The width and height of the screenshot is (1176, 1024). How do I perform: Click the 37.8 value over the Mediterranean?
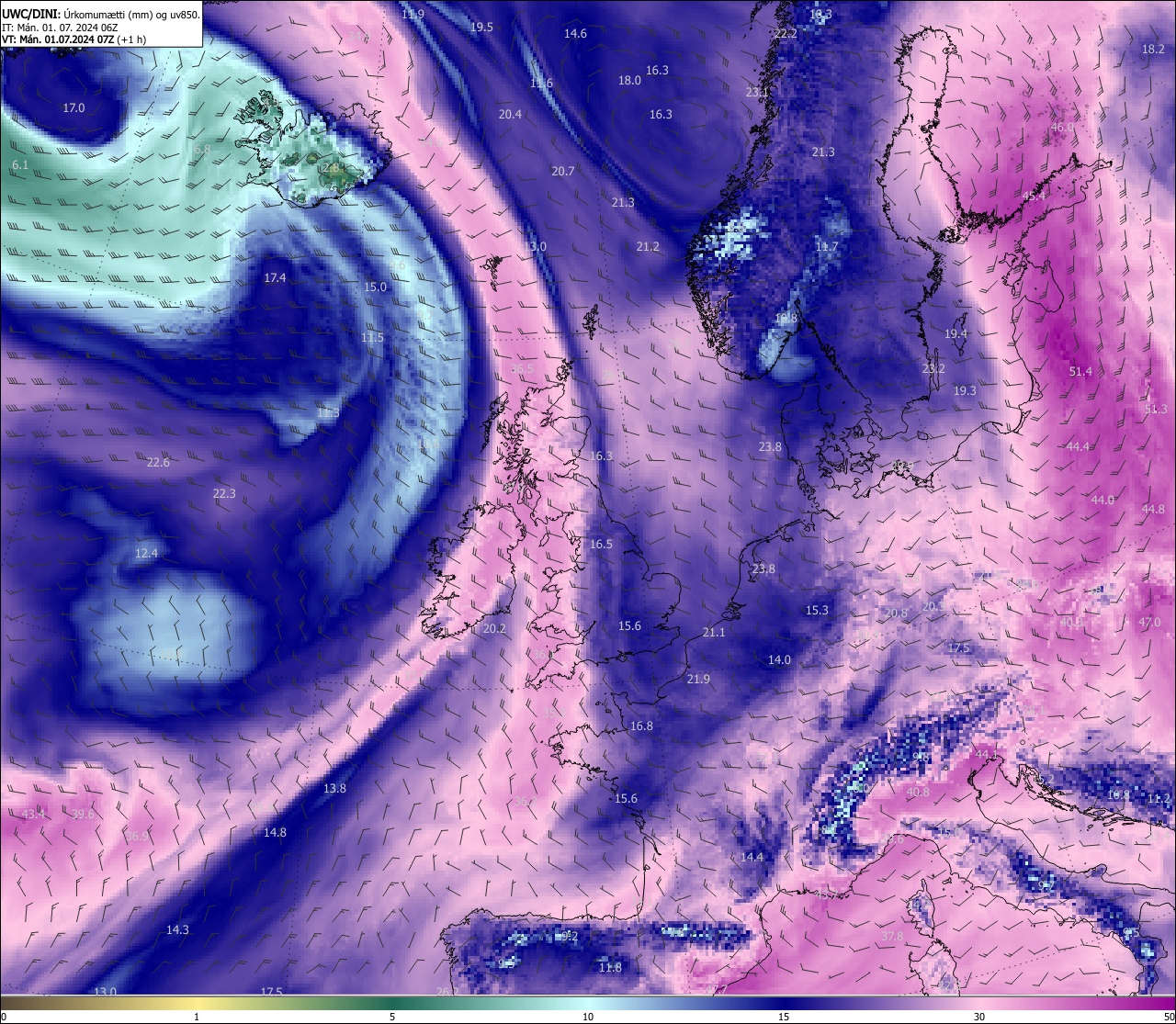892,937
